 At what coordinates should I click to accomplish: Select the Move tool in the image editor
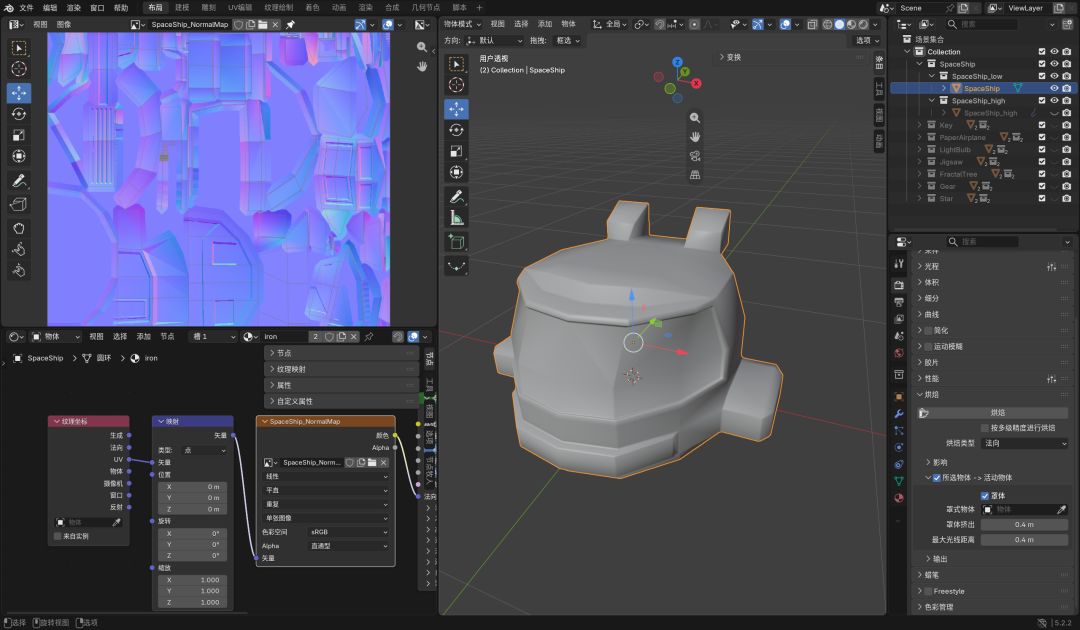click(x=19, y=92)
